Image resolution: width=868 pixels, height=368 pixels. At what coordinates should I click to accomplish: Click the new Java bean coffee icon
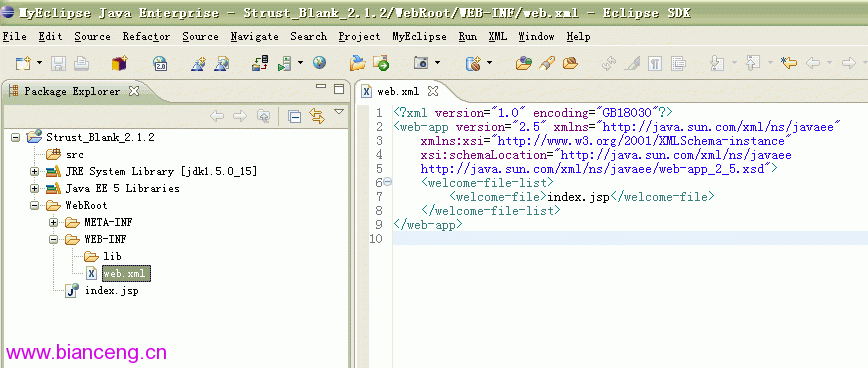pos(473,64)
